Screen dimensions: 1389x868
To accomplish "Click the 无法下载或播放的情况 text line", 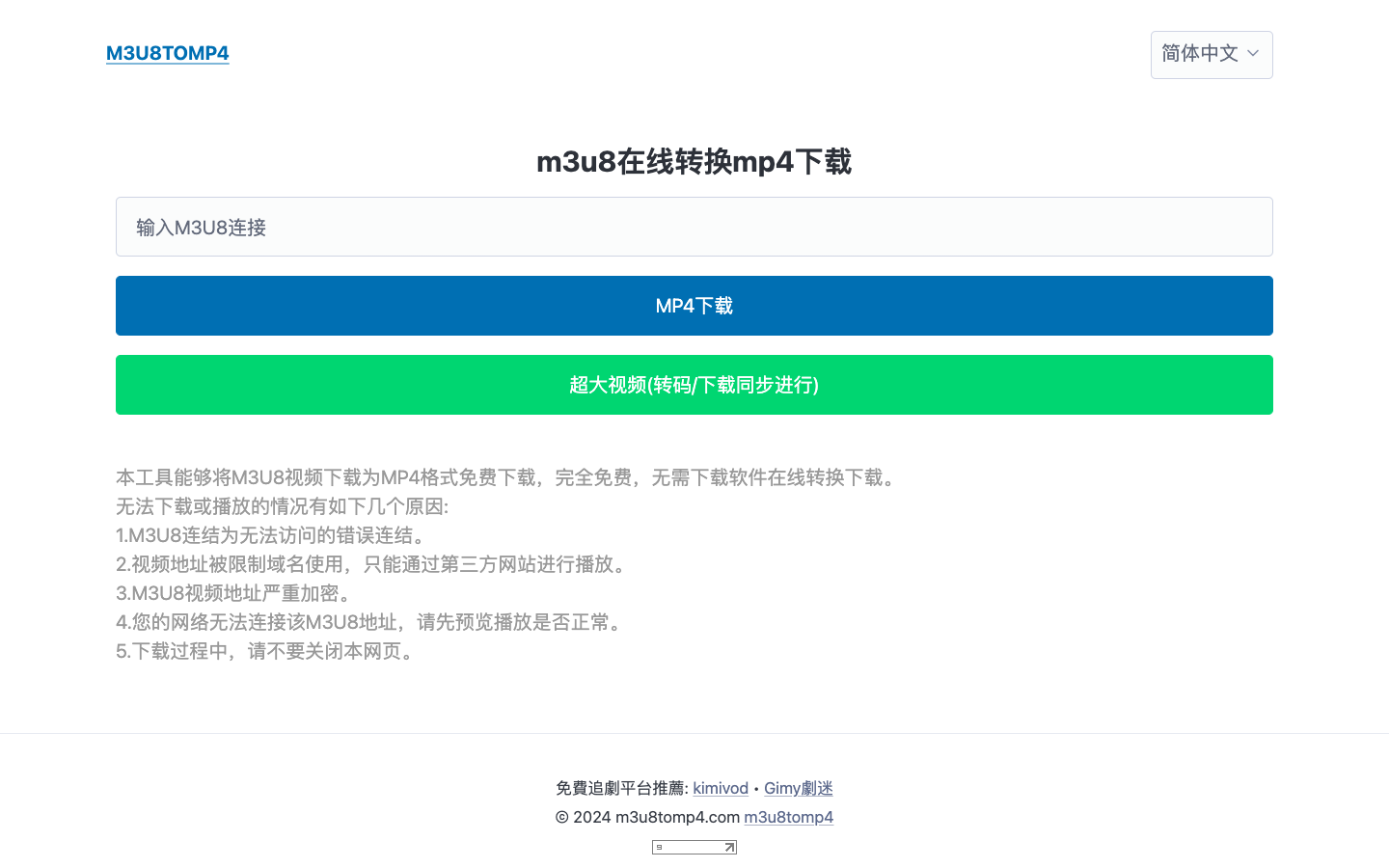I will pos(282,506).
